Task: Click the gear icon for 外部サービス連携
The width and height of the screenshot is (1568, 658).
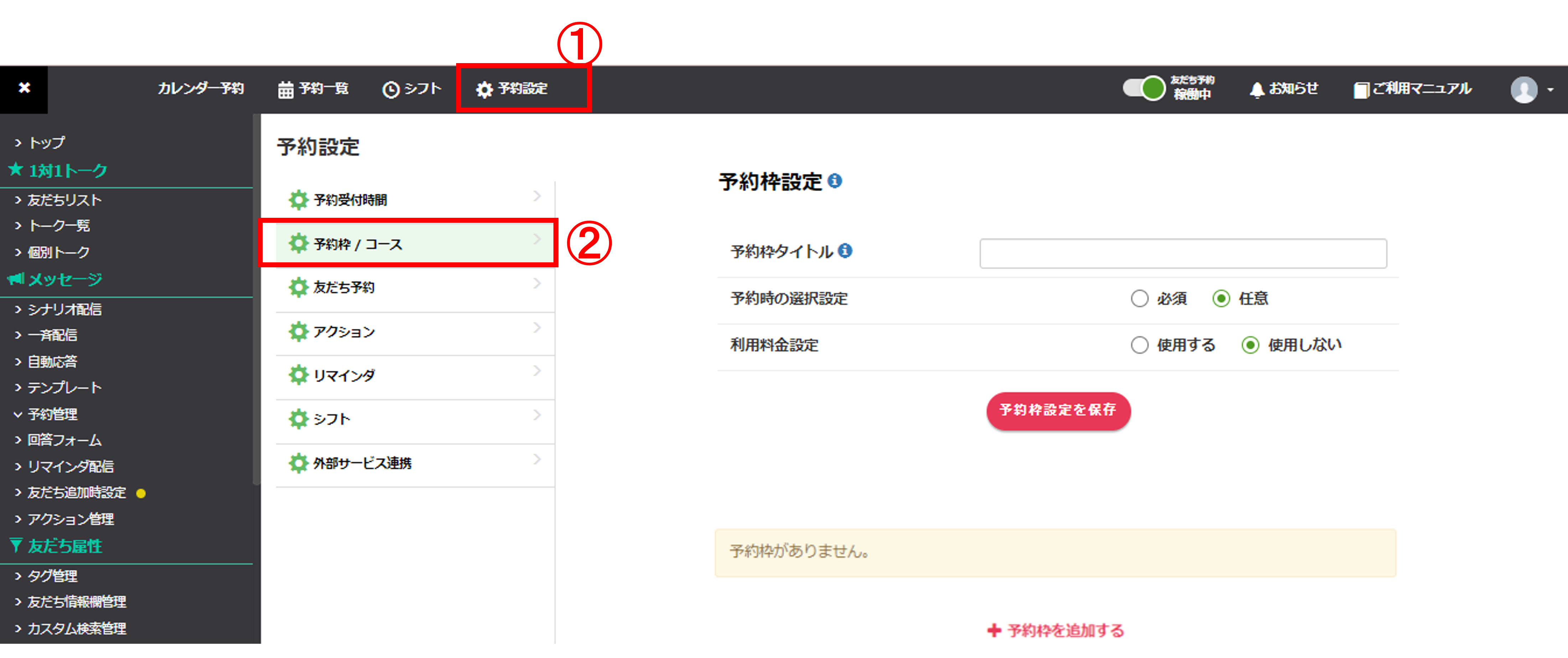Action: coord(298,463)
